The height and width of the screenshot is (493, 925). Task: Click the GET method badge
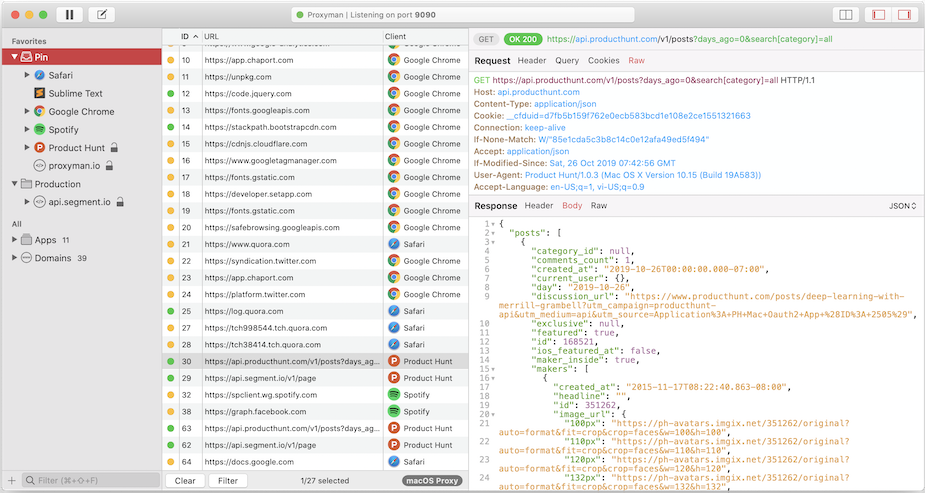point(486,39)
